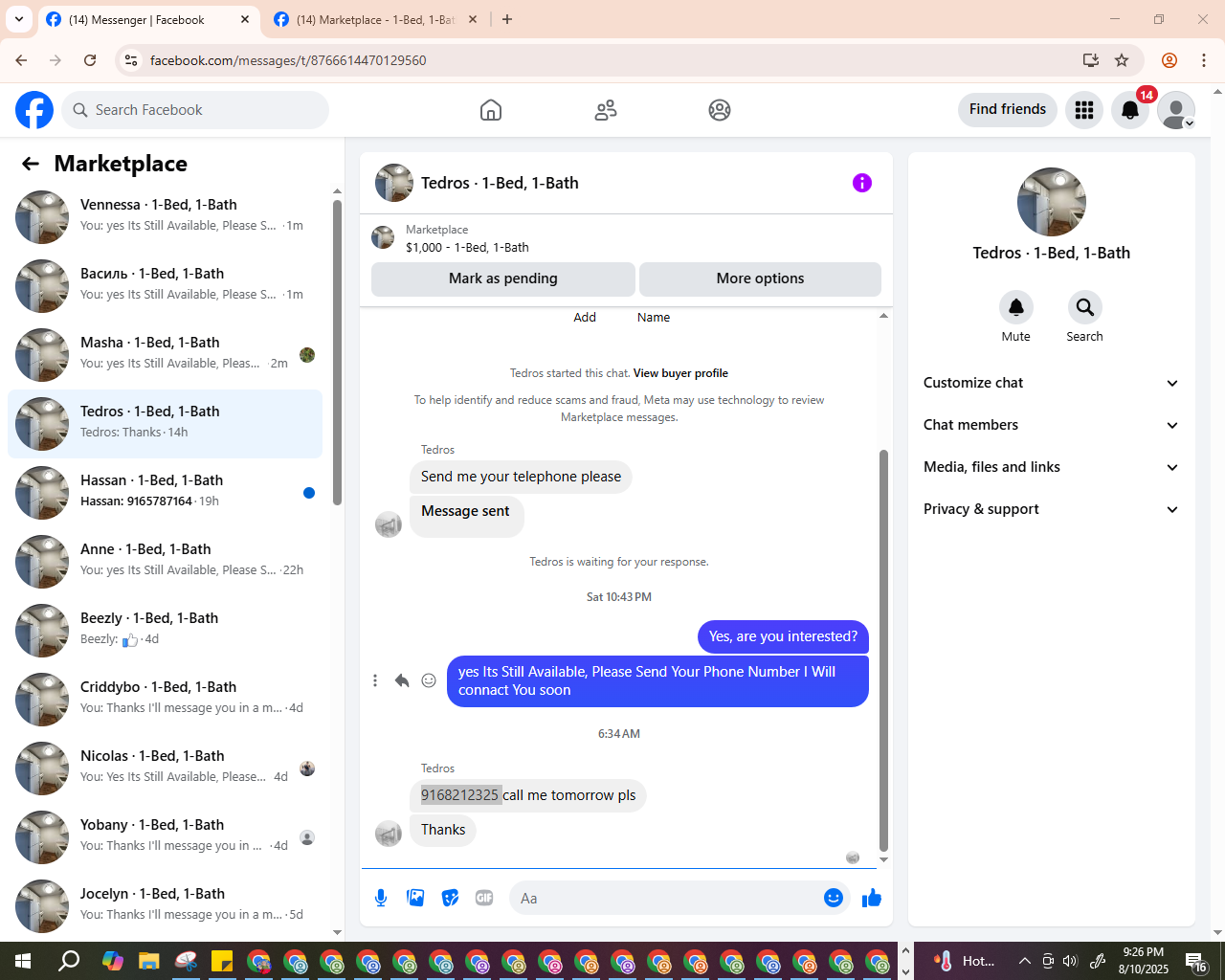
Task: Open the Windows Start menu
Action: click(23, 961)
